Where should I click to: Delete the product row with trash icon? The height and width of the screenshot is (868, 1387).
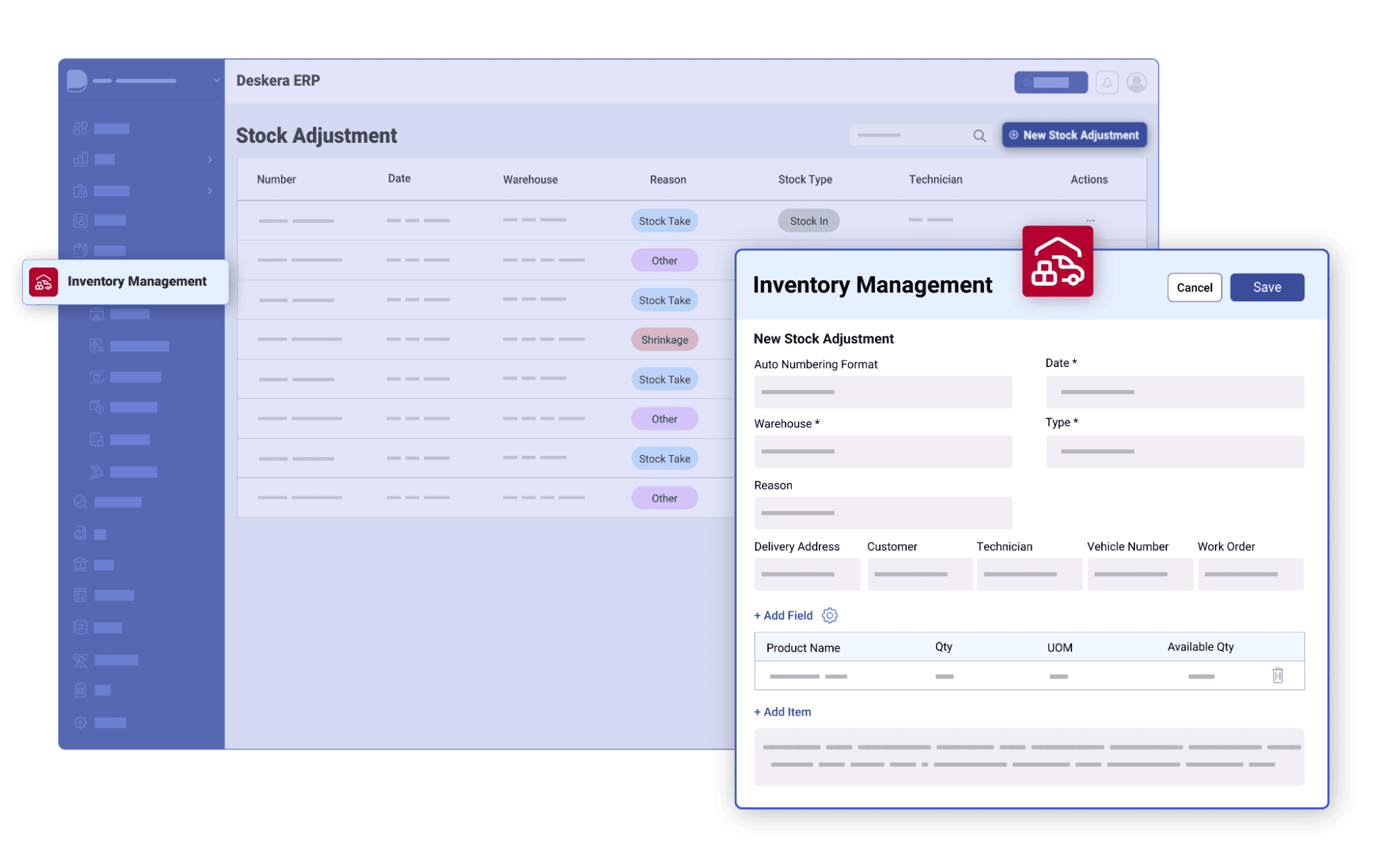(1277, 675)
